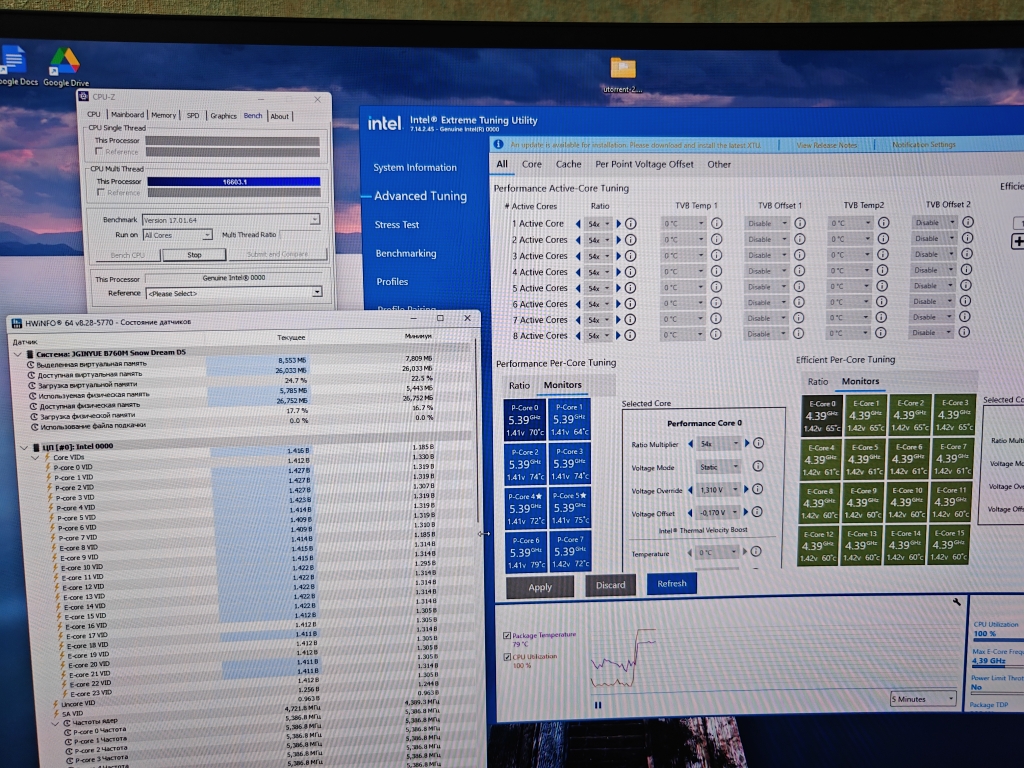Switch Efficient Per-Core Tuning to Ratio tab

click(x=818, y=381)
